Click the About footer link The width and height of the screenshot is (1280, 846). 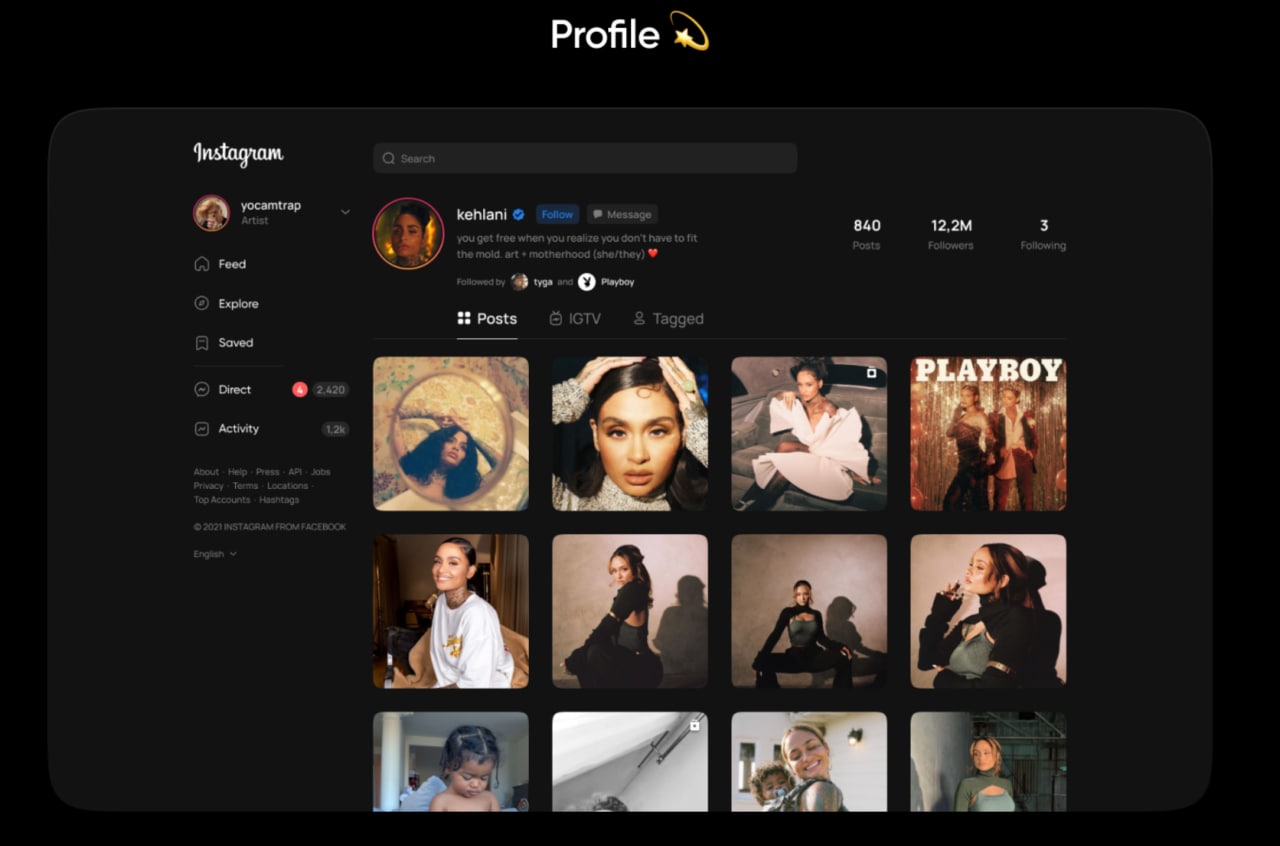click(206, 472)
